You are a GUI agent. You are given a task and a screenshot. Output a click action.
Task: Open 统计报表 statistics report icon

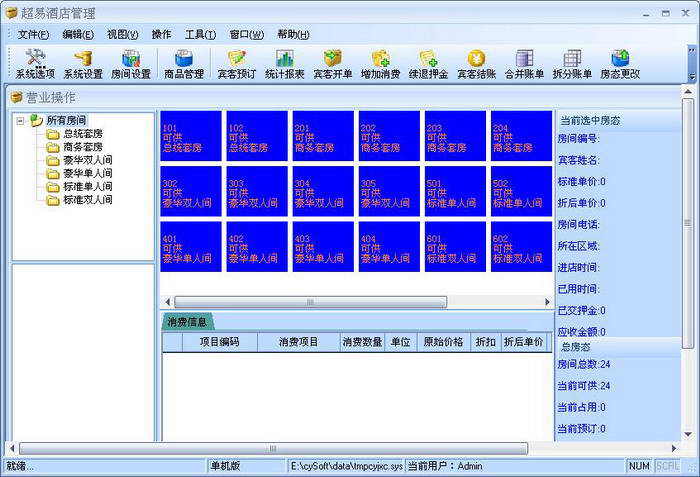click(284, 64)
